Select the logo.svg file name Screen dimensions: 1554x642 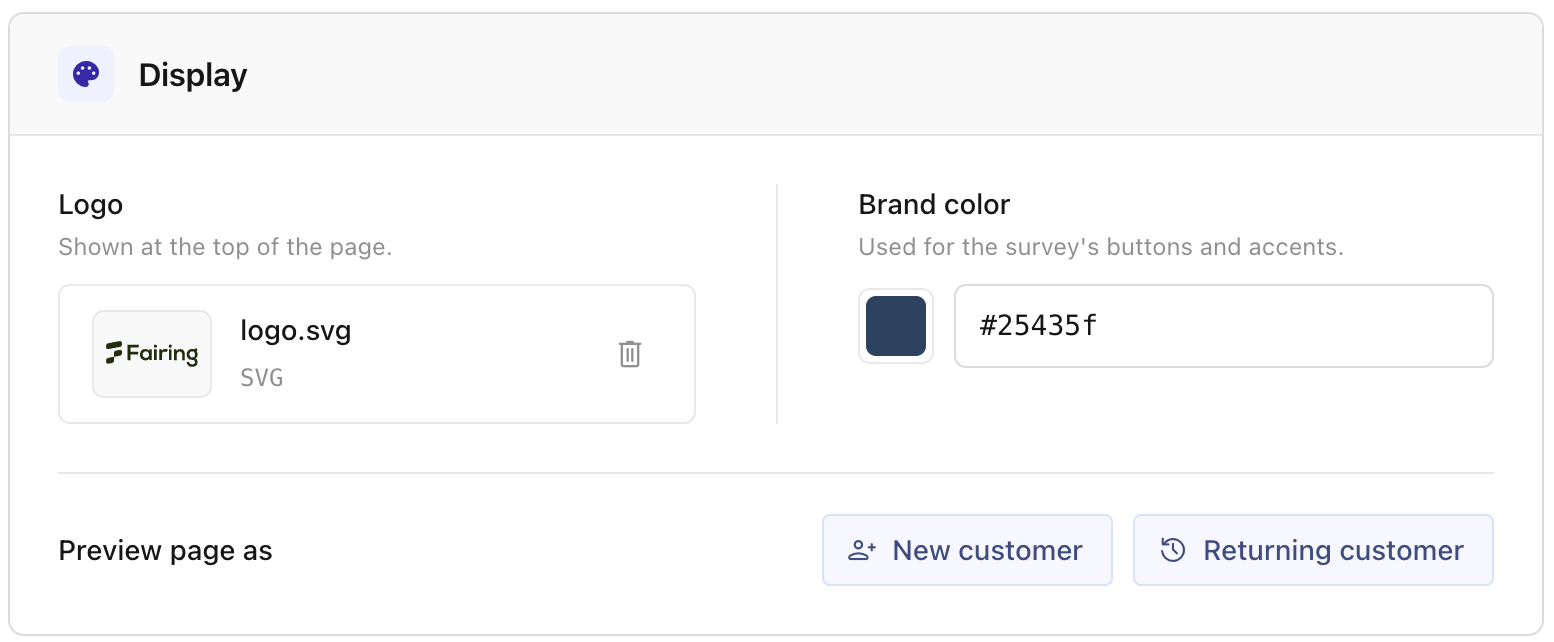tap(296, 331)
